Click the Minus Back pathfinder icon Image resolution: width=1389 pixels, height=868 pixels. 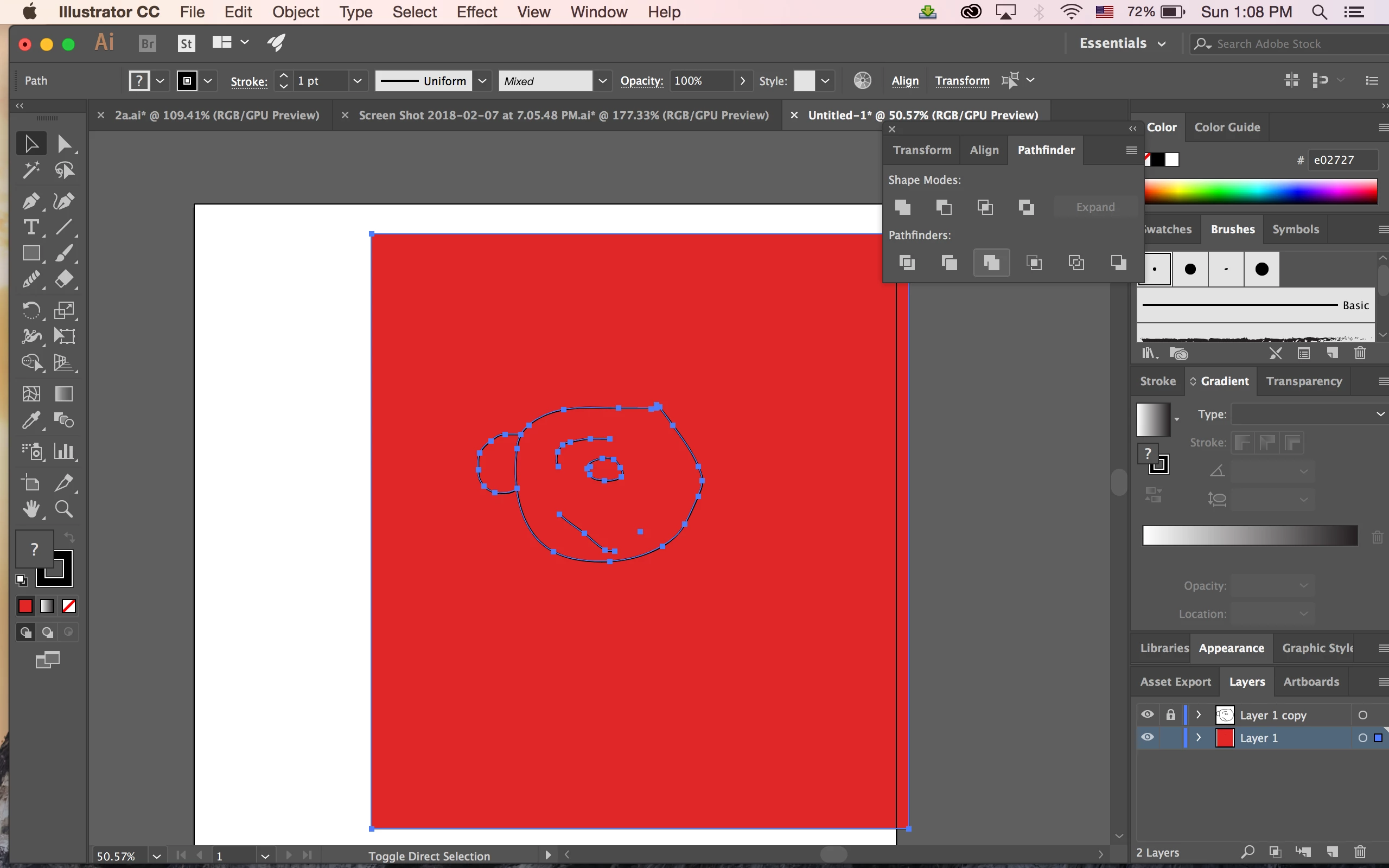point(1118,263)
